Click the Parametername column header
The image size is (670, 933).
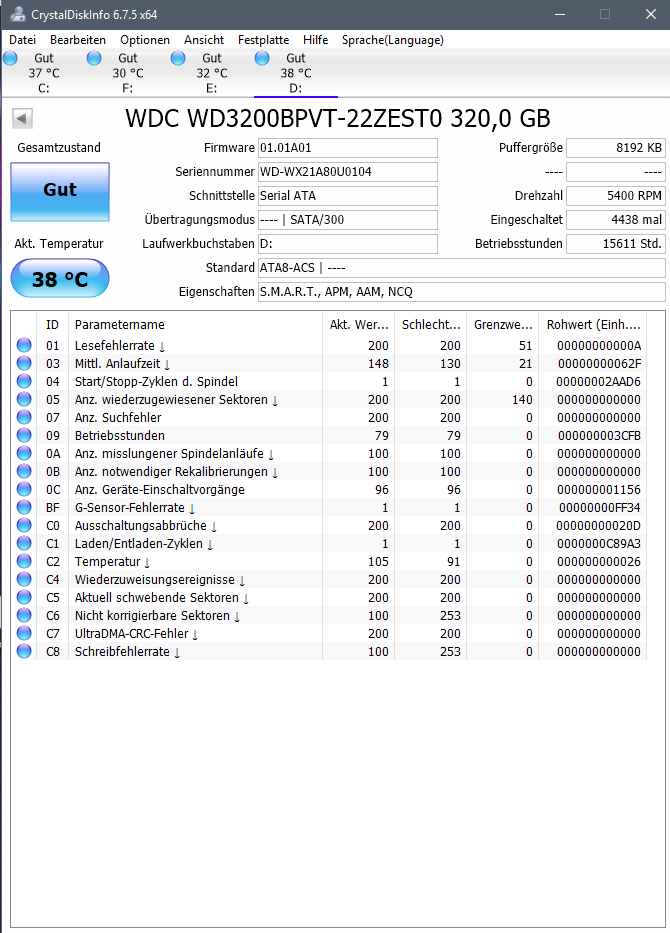pos(195,324)
